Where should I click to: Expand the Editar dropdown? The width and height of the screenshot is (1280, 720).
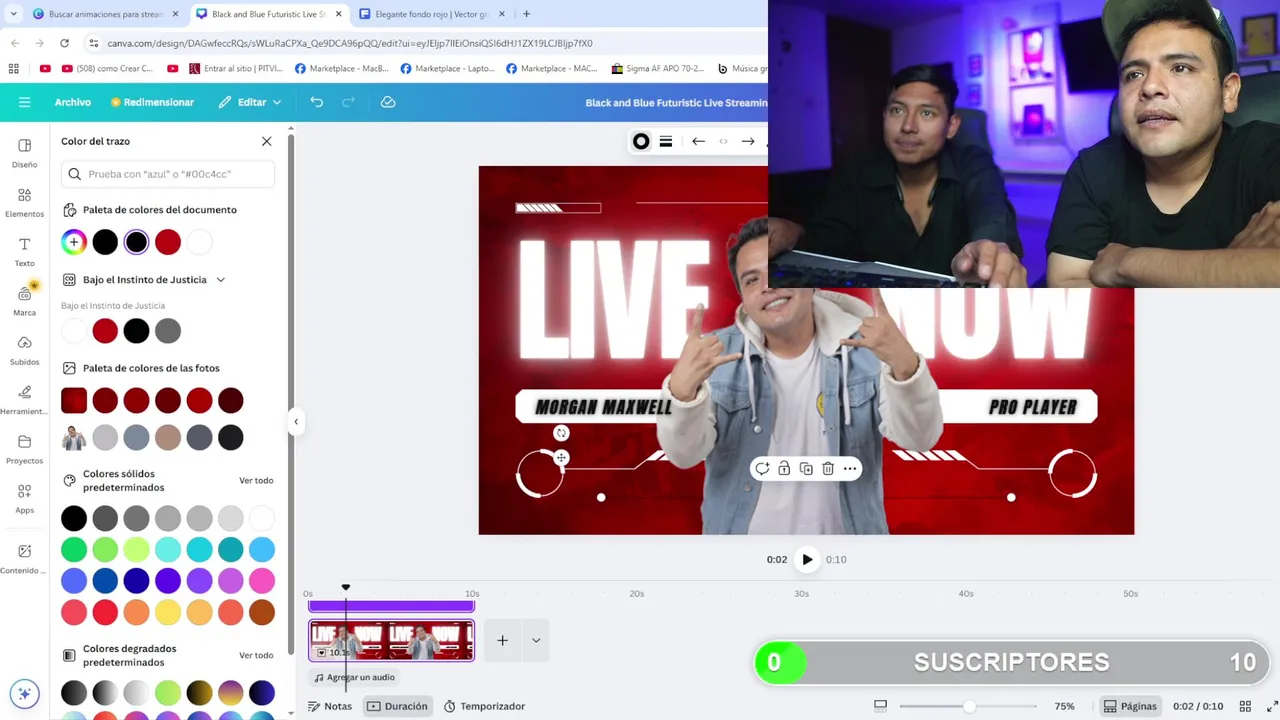(250, 102)
